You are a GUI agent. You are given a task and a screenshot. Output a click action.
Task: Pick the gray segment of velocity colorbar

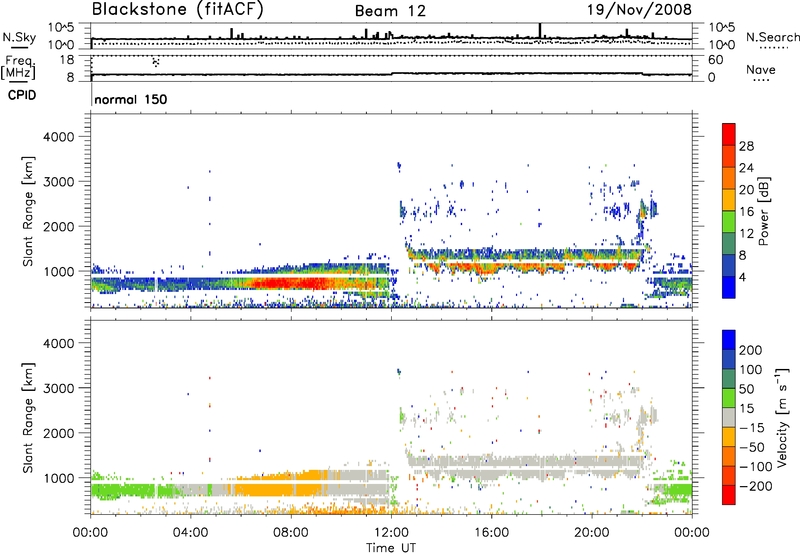pyautogui.click(x=729, y=417)
